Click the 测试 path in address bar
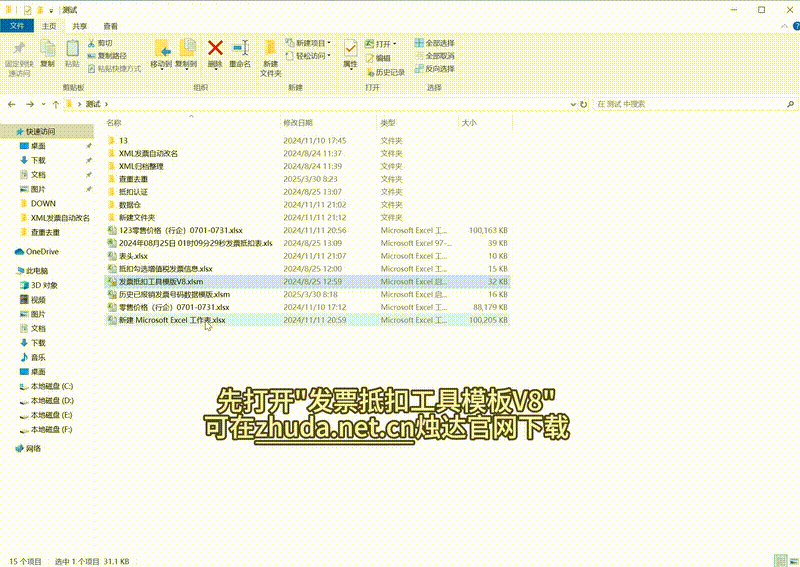 [x=93, y=104]
